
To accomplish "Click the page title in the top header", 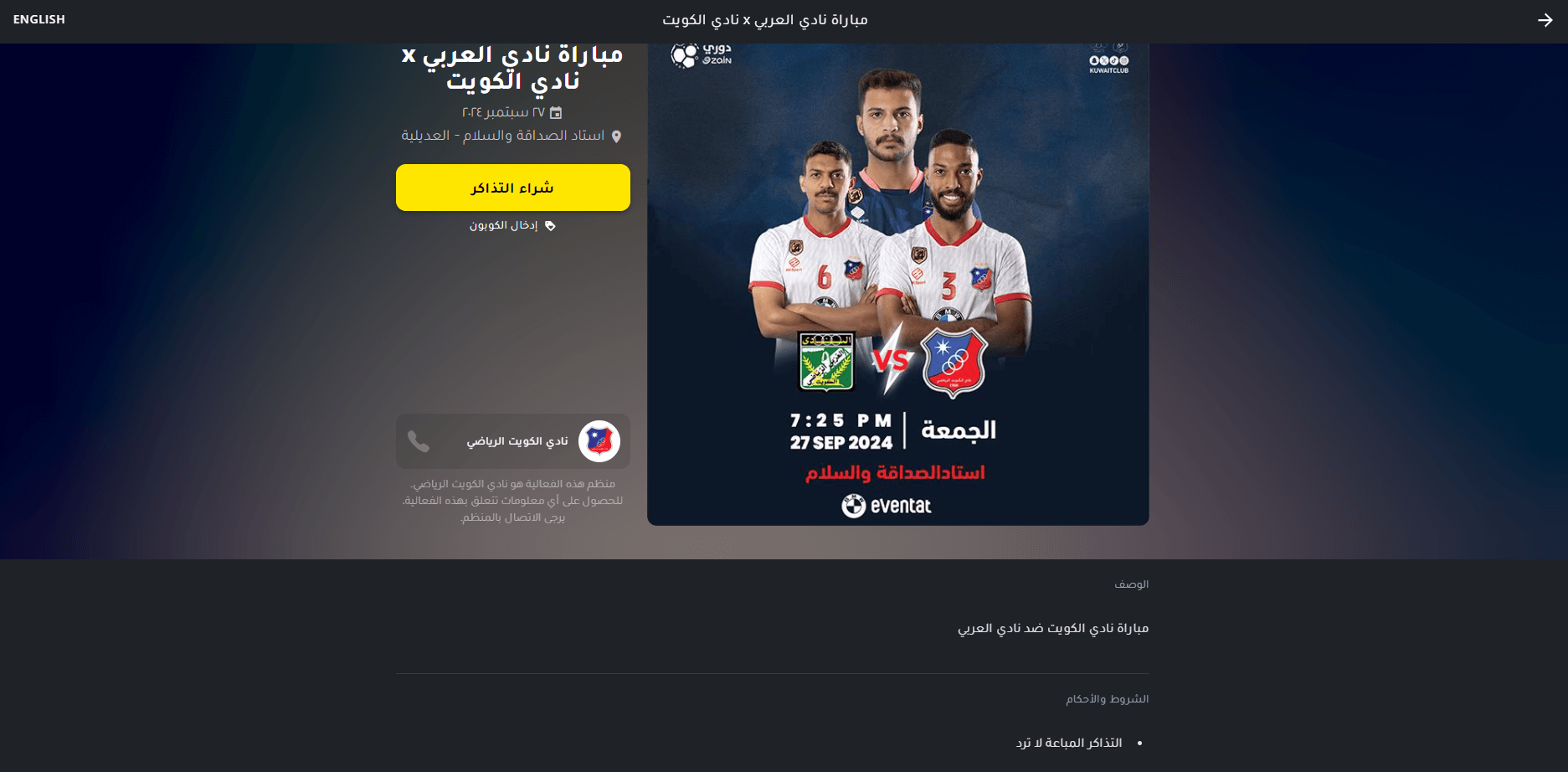I will [765, 20].
